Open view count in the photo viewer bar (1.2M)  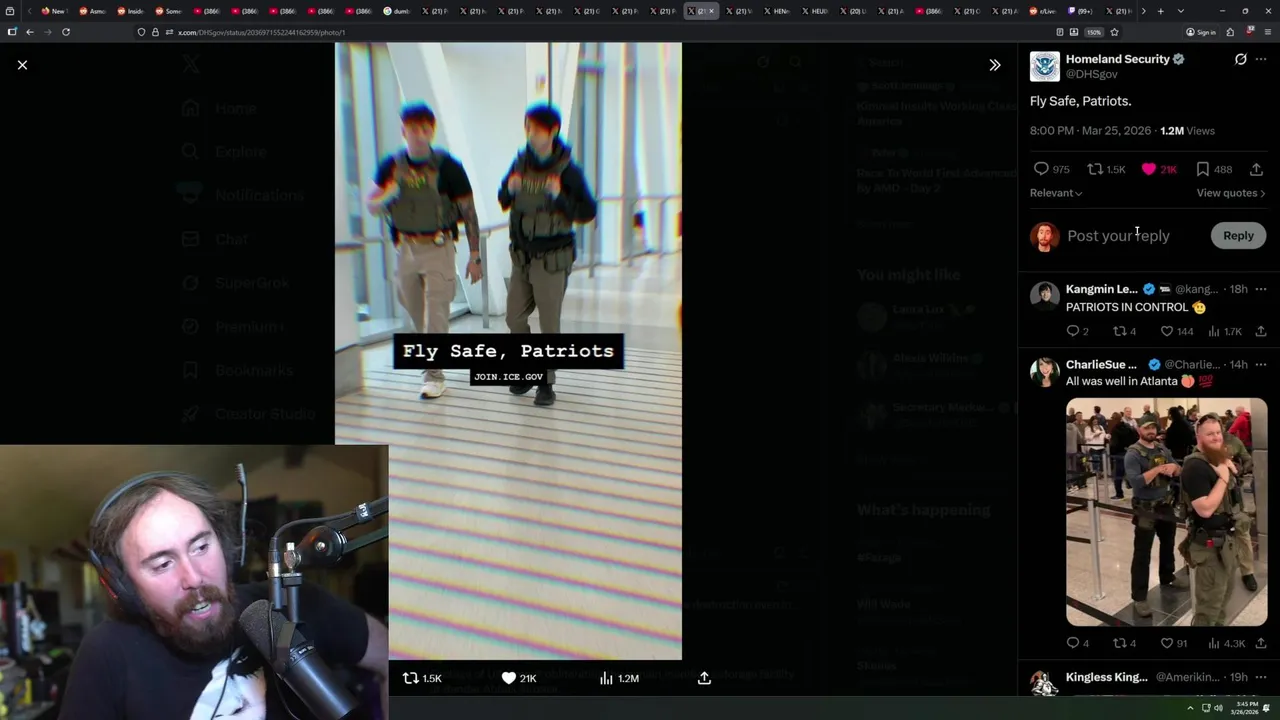[x=618, y=678]
